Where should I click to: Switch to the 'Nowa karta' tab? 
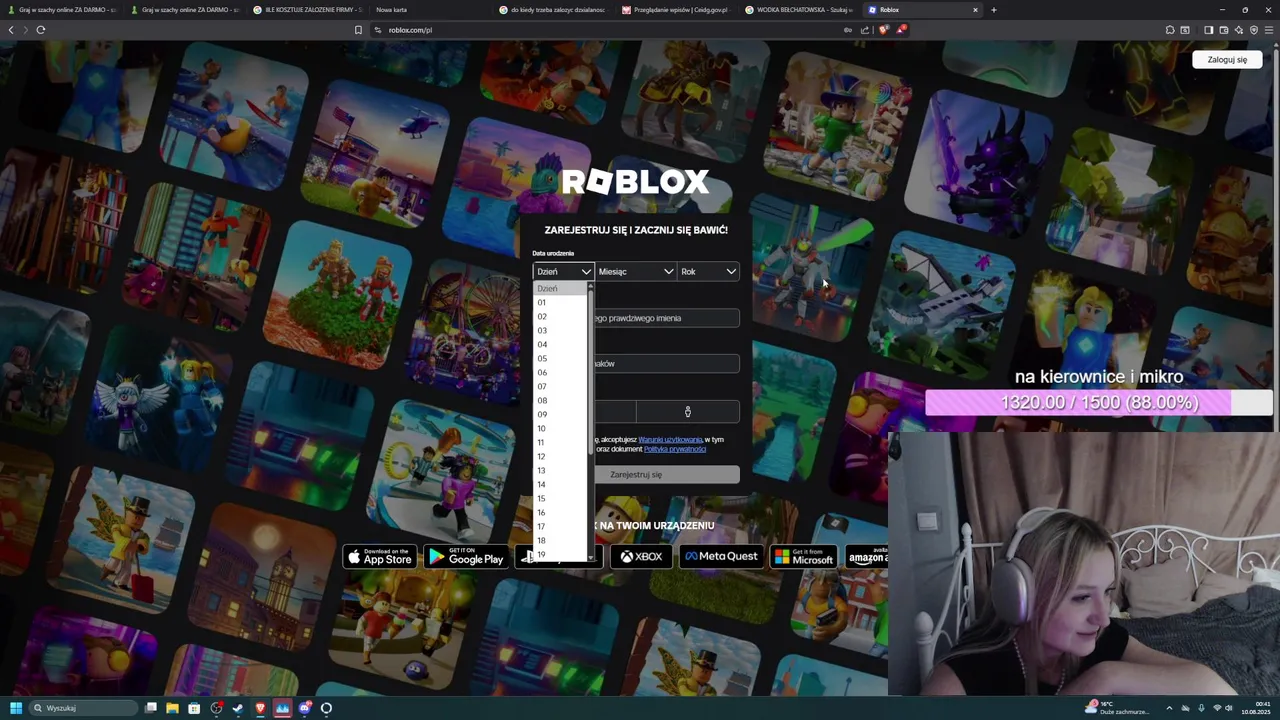(x=432, y=10)
